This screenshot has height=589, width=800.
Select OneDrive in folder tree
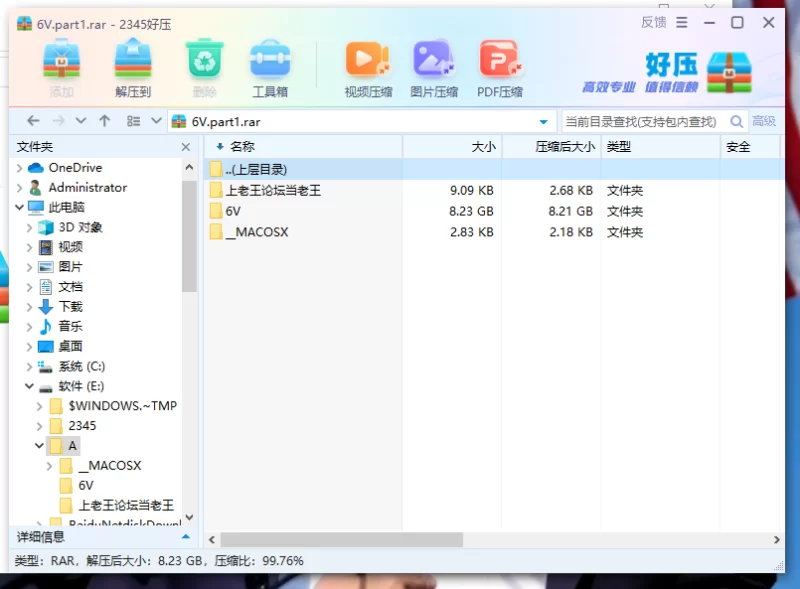coord(75,167)
